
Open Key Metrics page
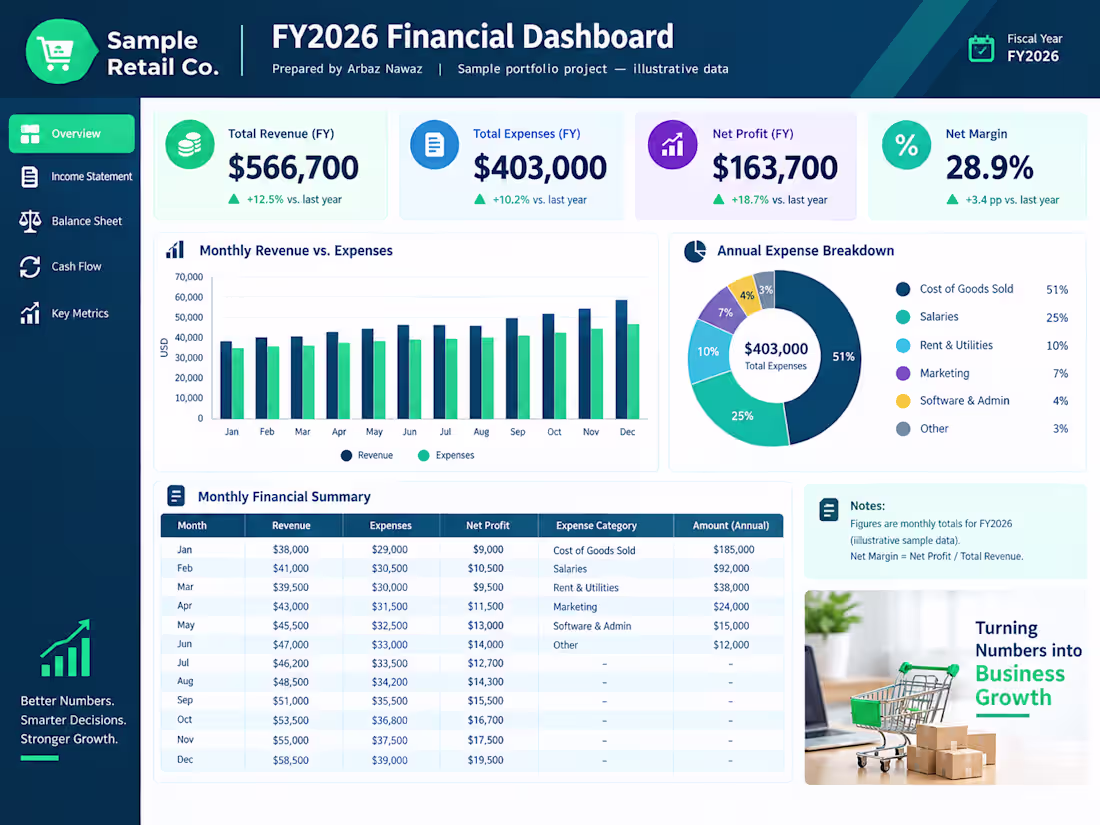click(x=65, y=313)
